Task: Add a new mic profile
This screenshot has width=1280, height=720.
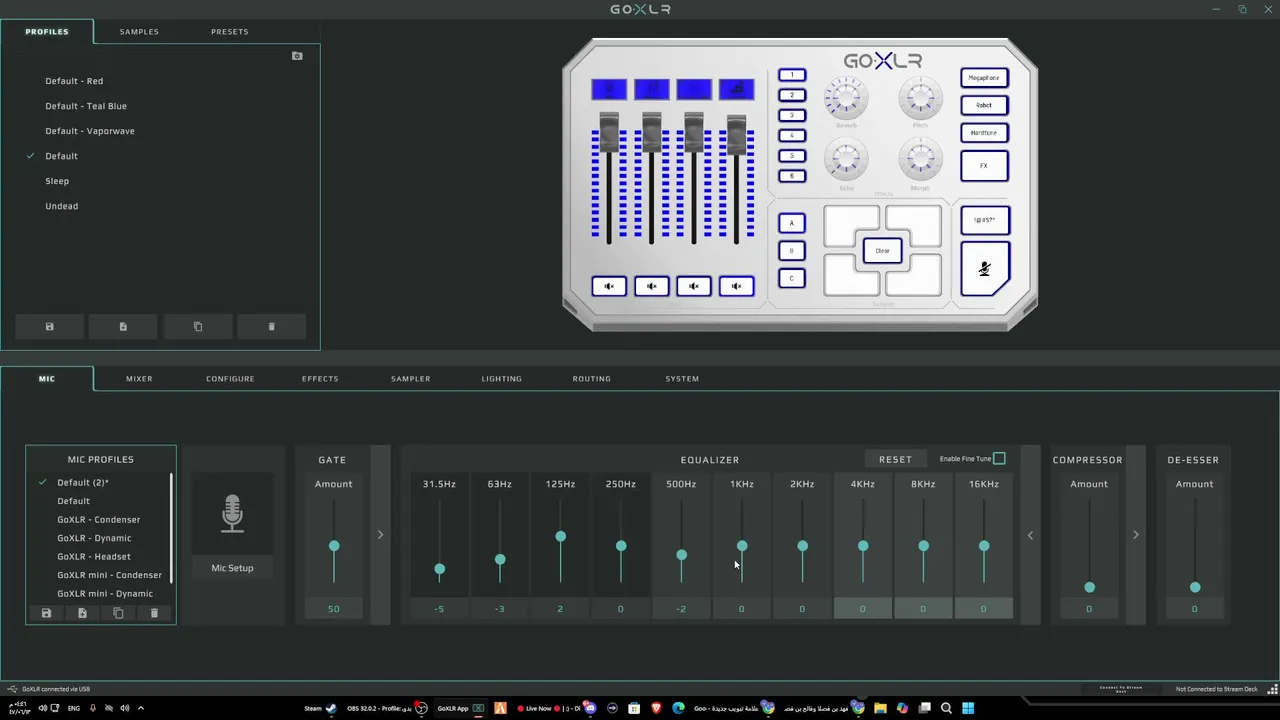Action: 82,613
